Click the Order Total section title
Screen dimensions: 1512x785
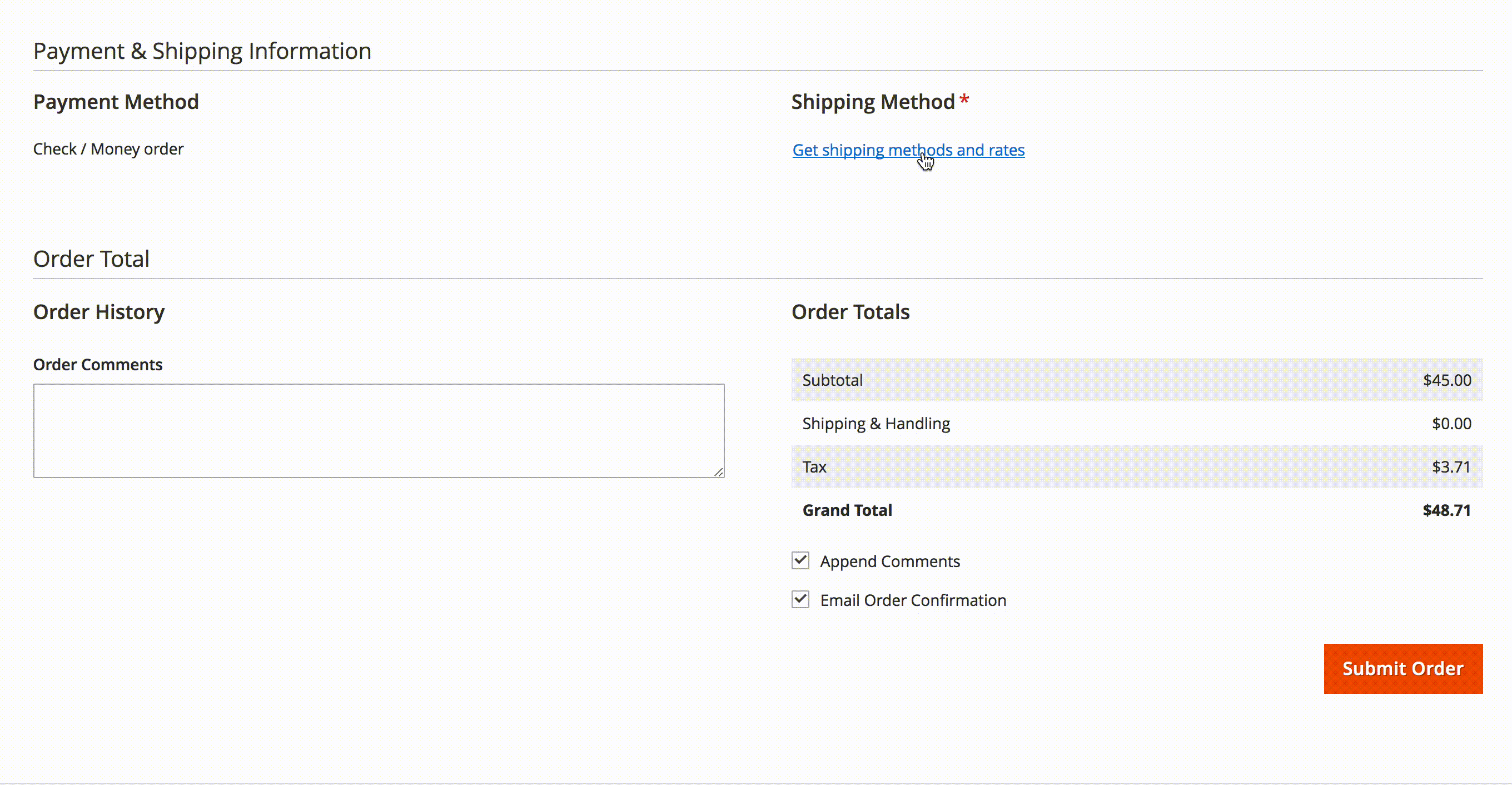91,259
